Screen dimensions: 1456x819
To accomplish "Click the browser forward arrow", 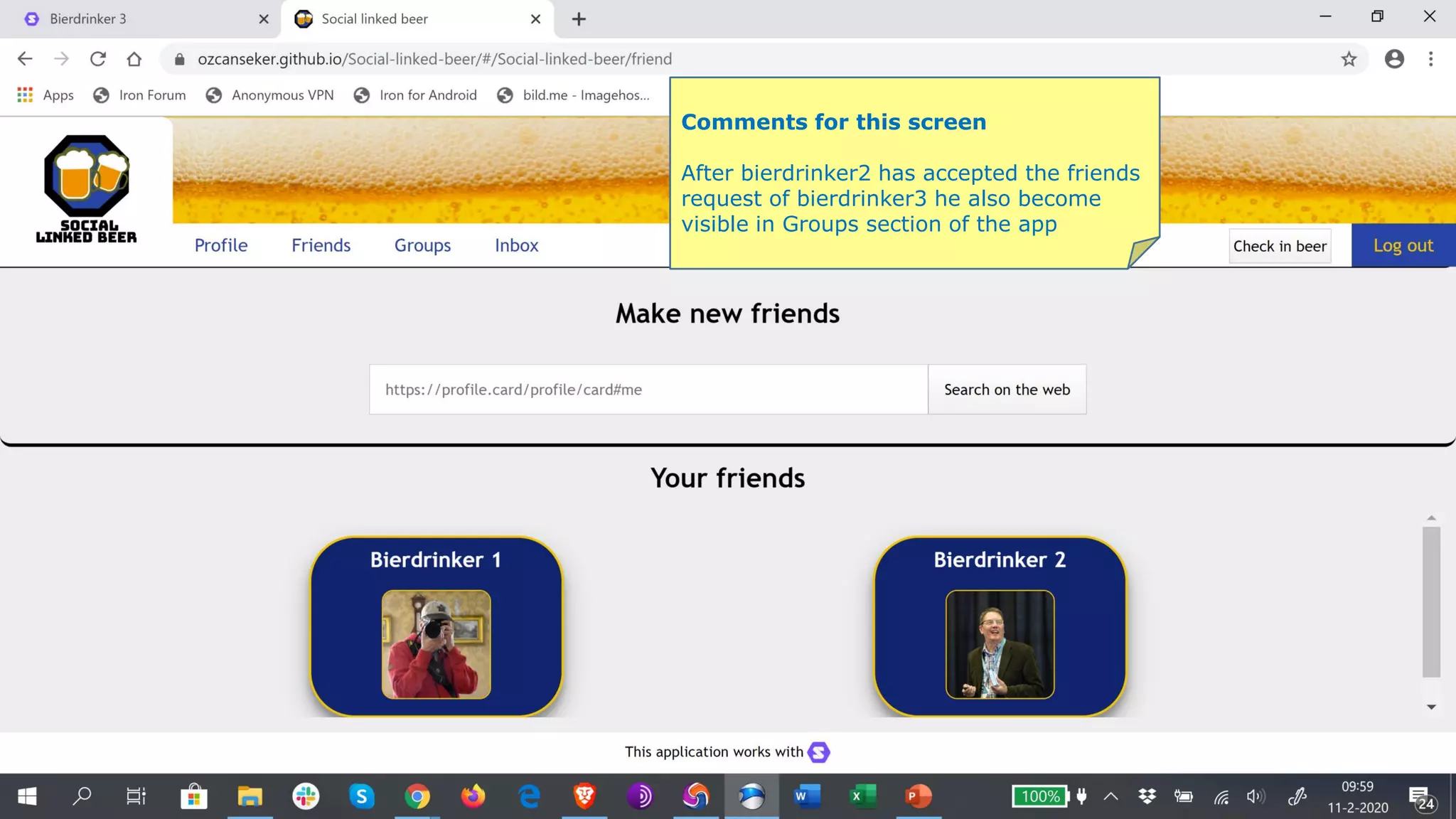I will (62, 59).
